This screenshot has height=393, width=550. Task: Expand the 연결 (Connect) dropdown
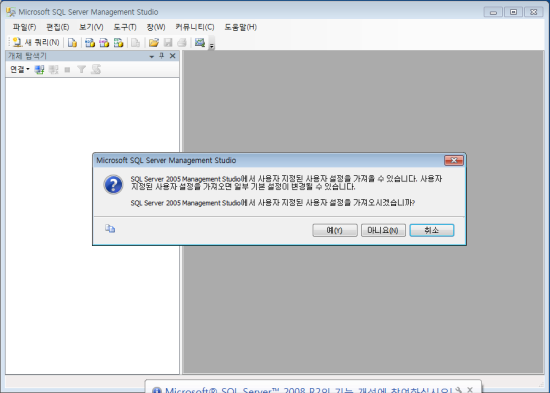(x=20, y=69)
